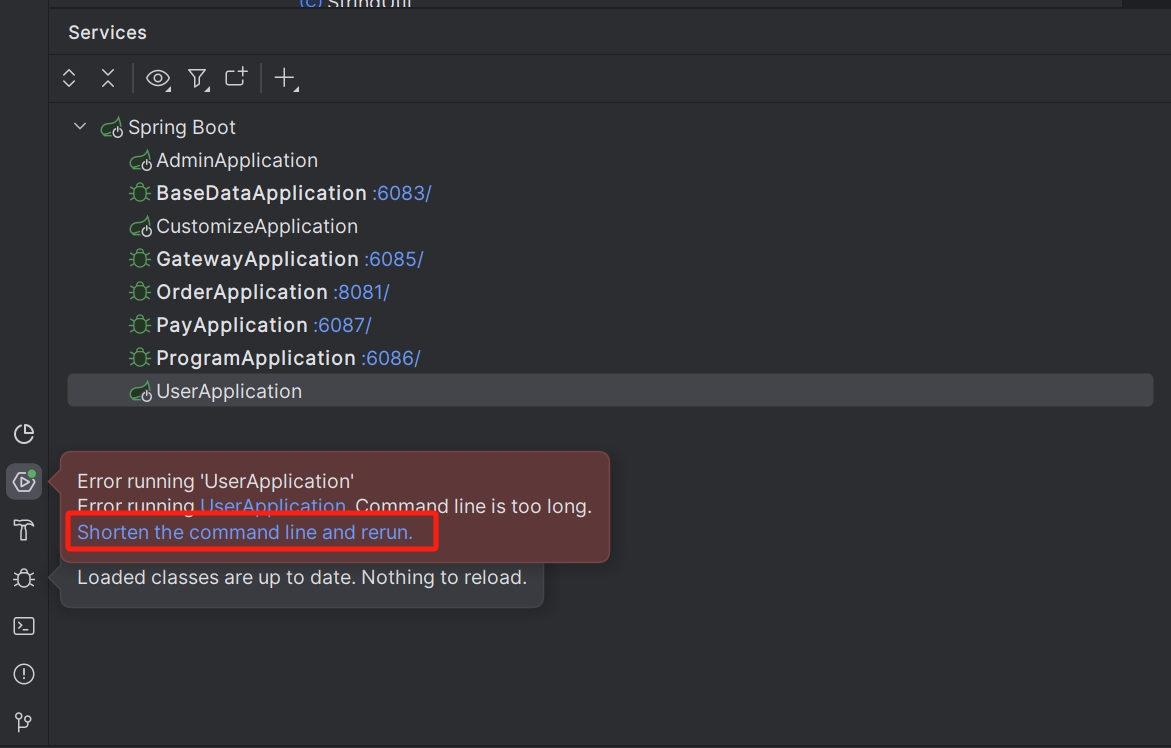Viewport: 1171px width, 748px height.
Task: Select the OrderApplication service
Action: pos(241,292)
